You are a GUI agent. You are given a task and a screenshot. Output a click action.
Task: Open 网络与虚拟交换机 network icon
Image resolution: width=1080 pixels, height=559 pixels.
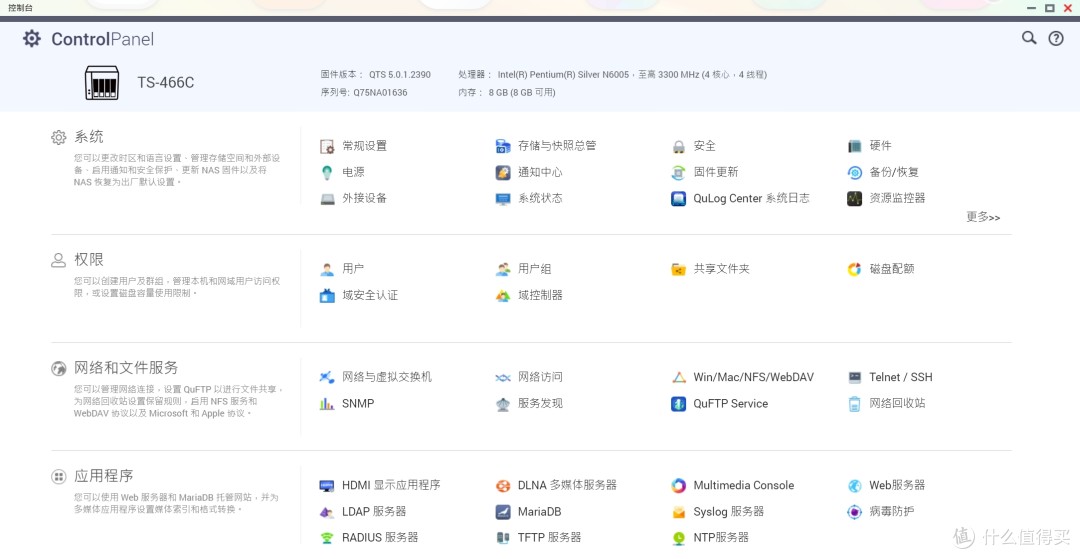point(327,377)
